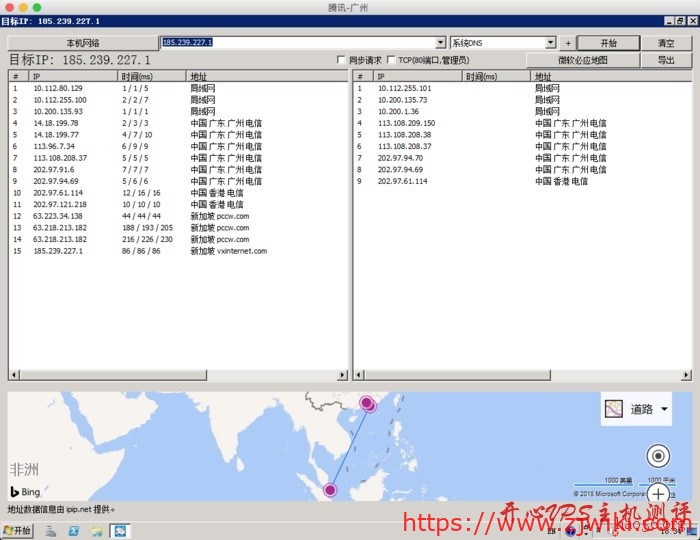The height and width of the screenshot is (540, 700).
Task: Enable the 同步请求 checkbox
Action: 341,60
